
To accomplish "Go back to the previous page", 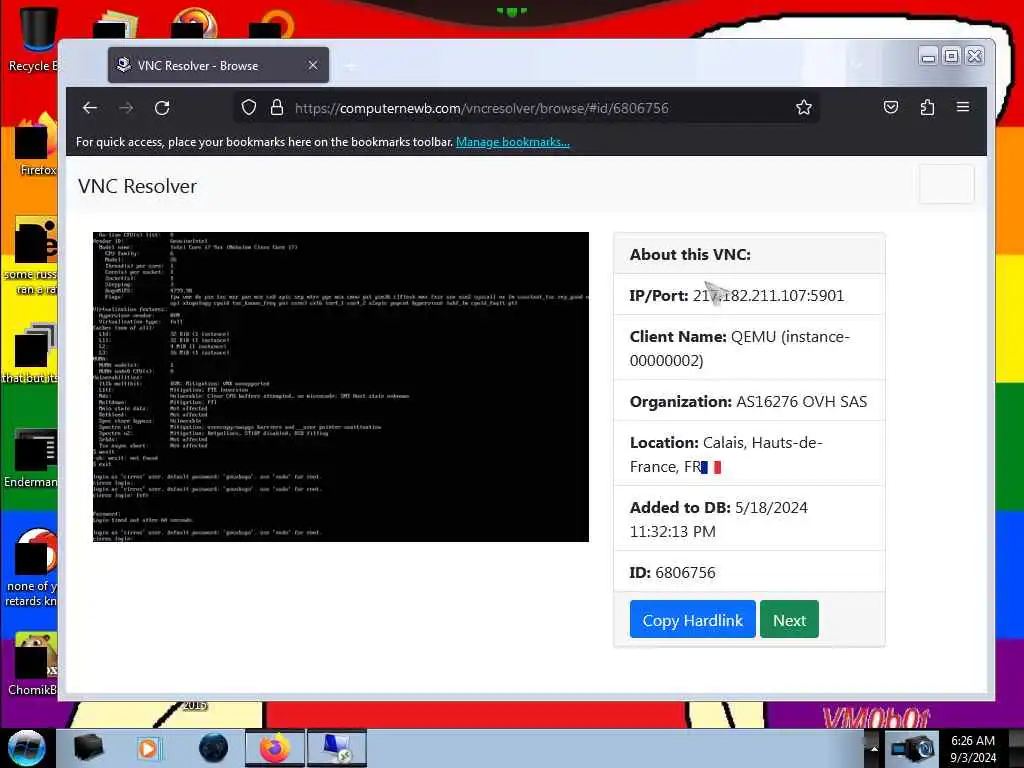I will pos(89,108).
